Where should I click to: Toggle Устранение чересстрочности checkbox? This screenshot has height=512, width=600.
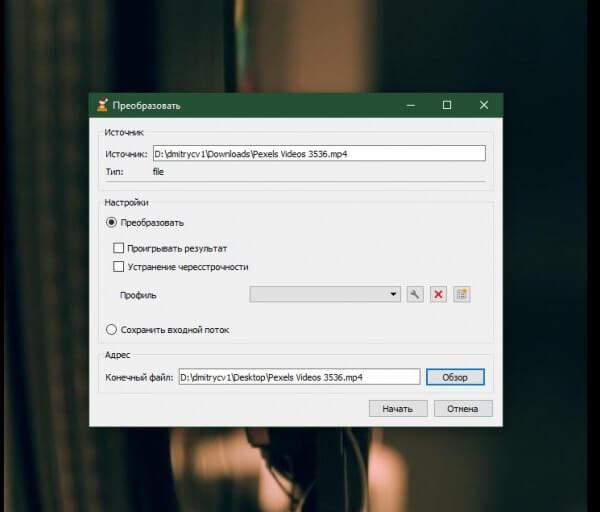[x=118, y=266]
